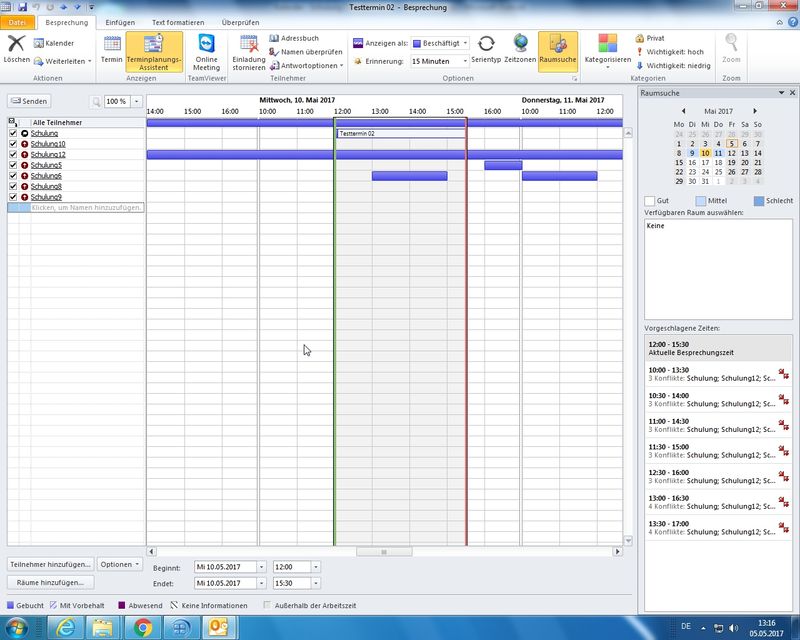The height and width of the screenshot is (640, 800).
Task: Switch to the Einfügen ribbon tab
Action: pos(120,22)
